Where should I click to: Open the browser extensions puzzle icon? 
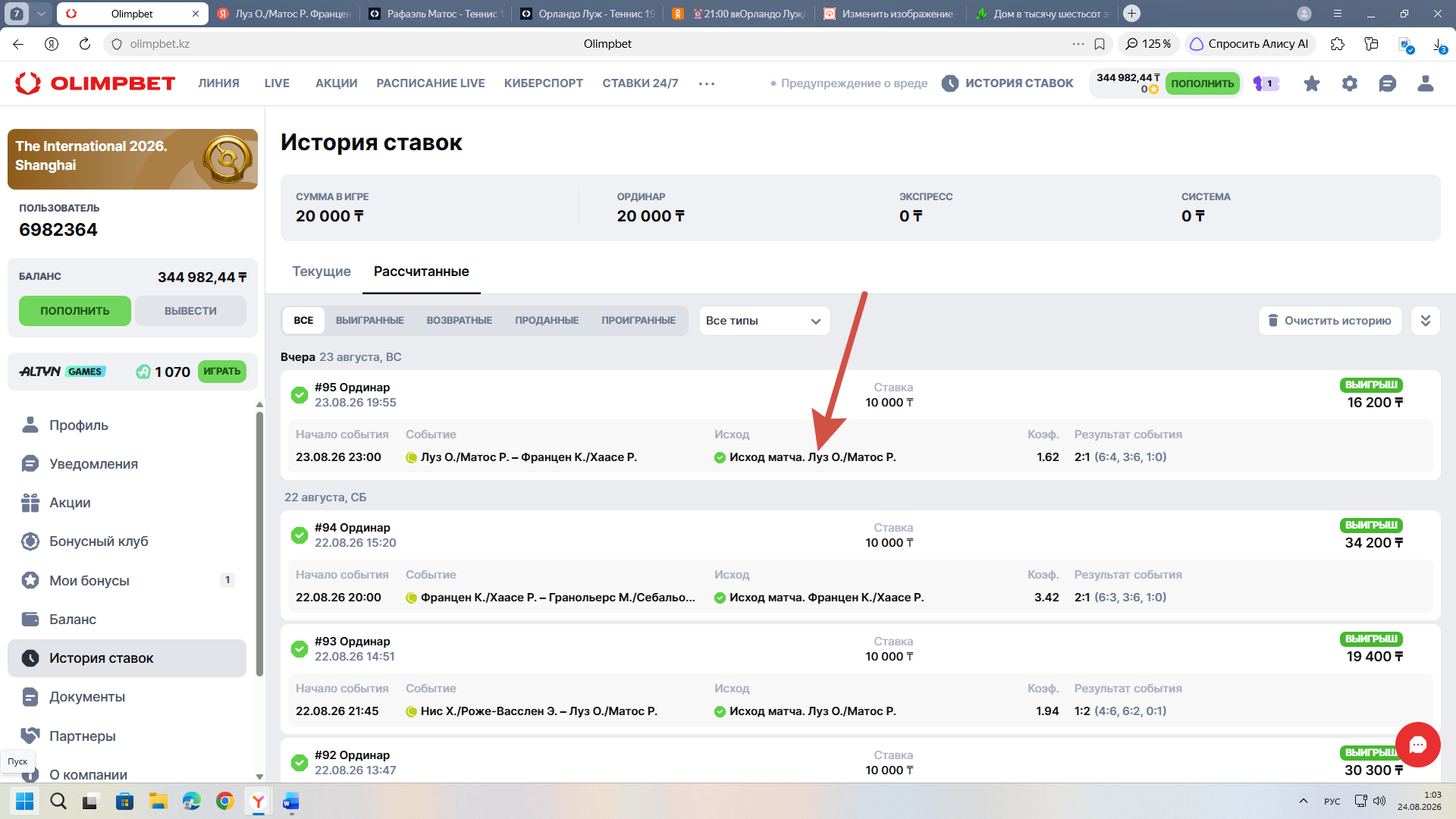coord(1338,44)
